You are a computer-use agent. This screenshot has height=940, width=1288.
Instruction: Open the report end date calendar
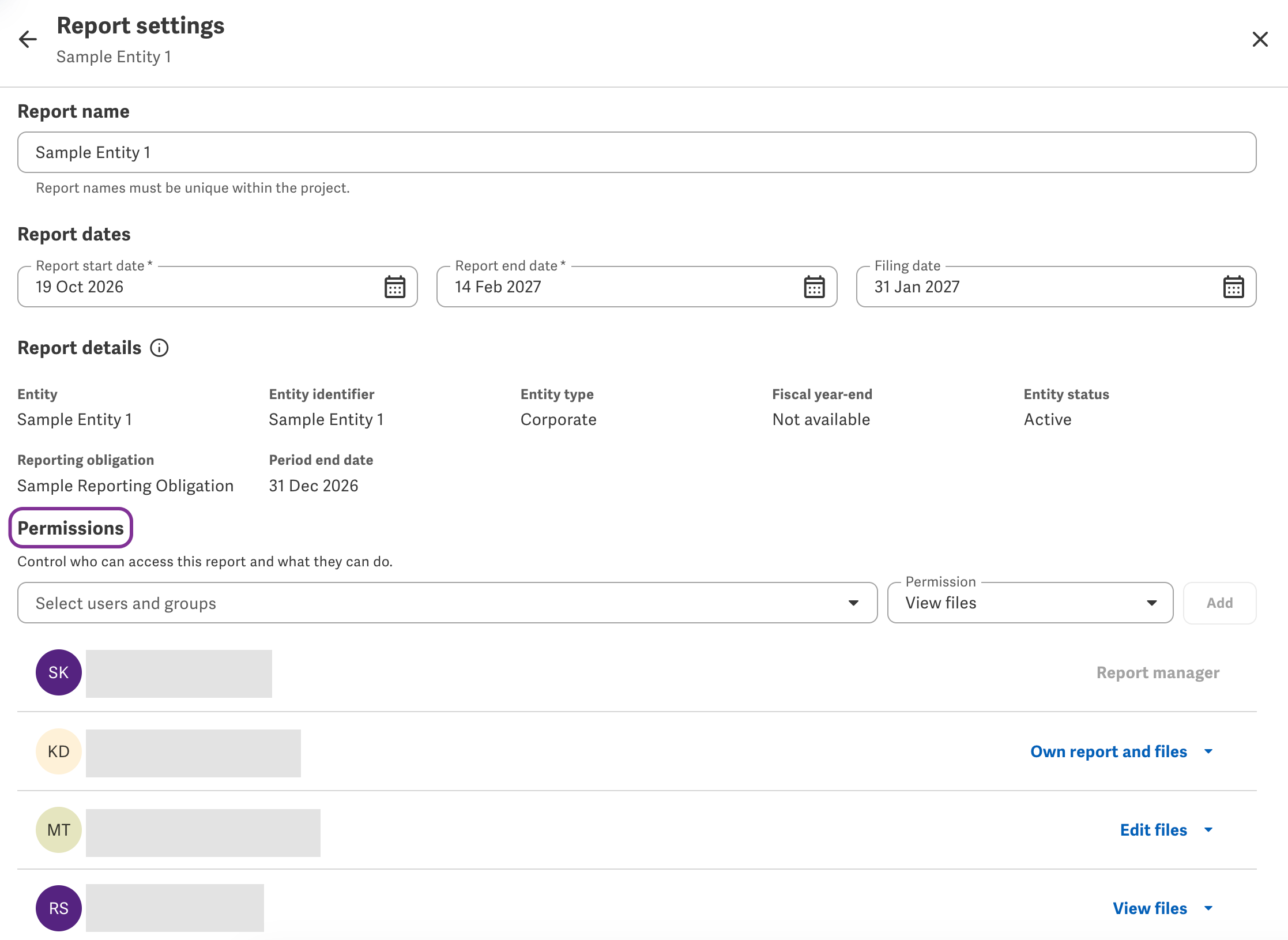814,287
